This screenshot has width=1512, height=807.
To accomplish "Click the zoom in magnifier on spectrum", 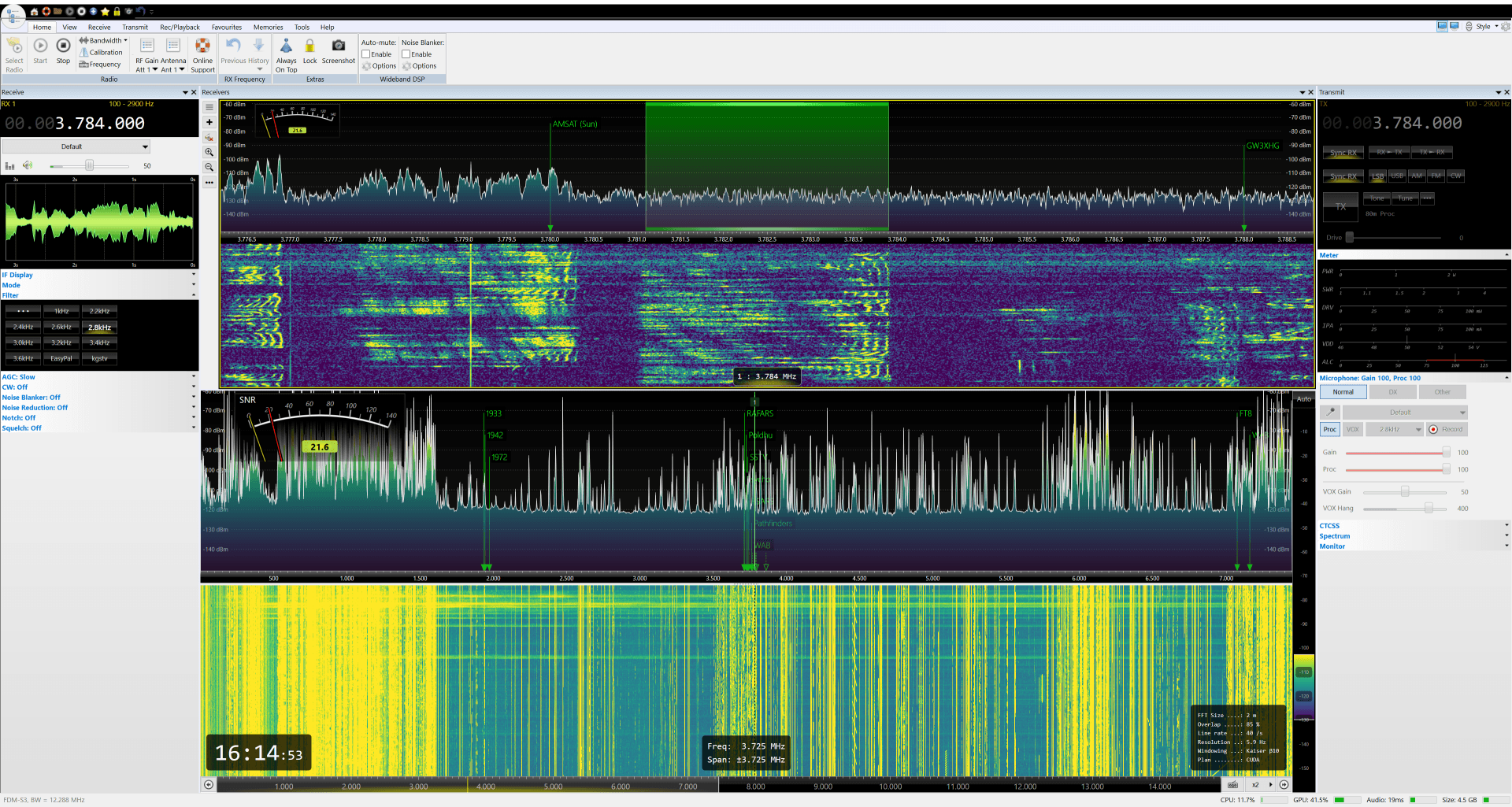I will [x=209, y=152].
